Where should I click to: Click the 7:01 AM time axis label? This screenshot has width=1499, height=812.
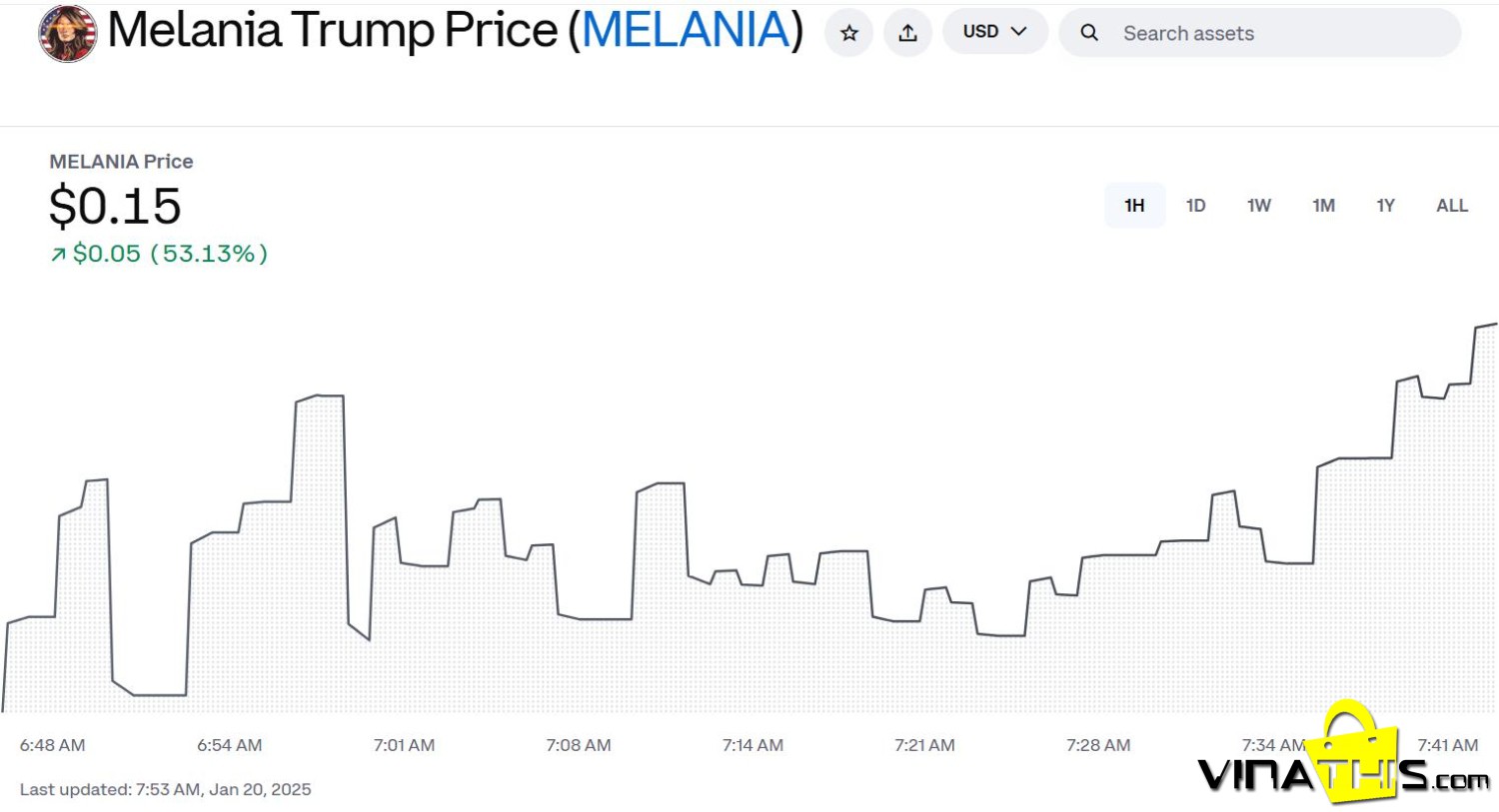[404, 745]
